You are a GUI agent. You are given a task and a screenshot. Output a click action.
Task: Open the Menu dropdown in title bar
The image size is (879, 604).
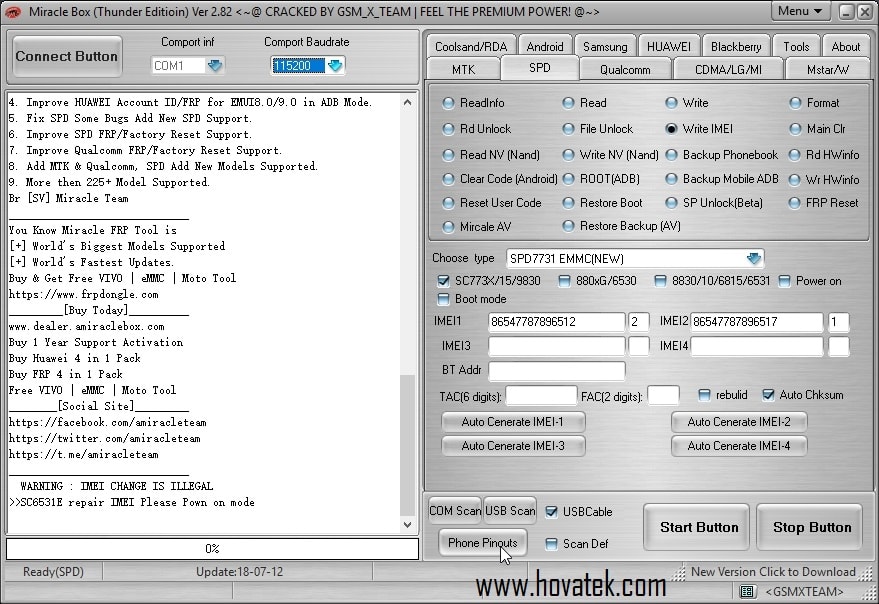pyautogui.click(x=800, y=11)
